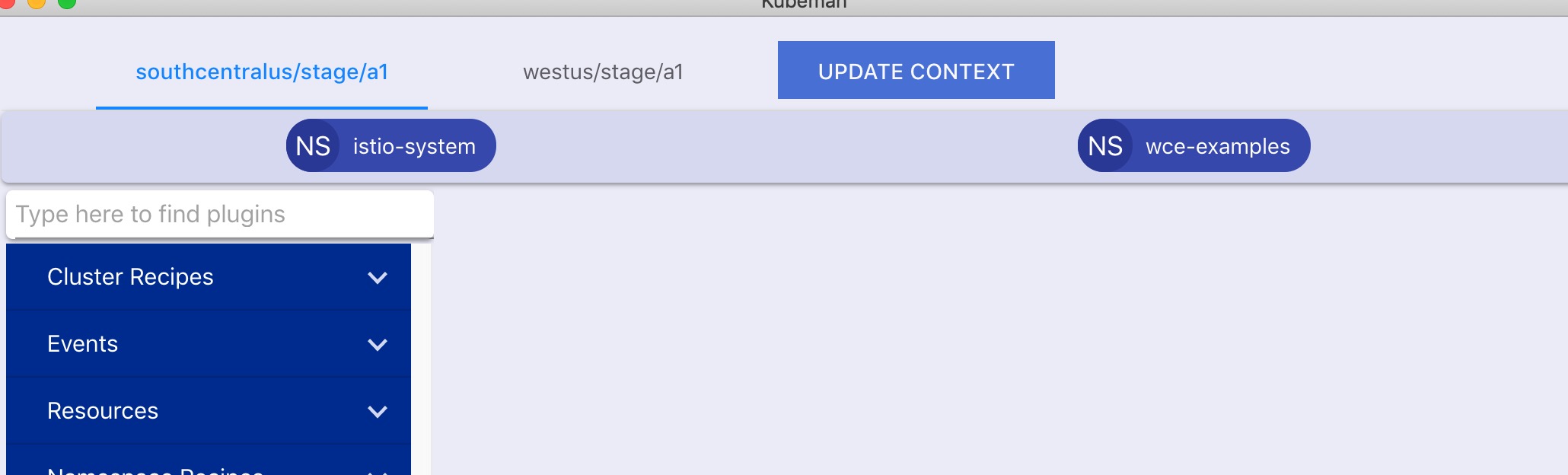Expand Events using its chevron arrow
This screenshot has height=475, width=1568.
[378, 345]
